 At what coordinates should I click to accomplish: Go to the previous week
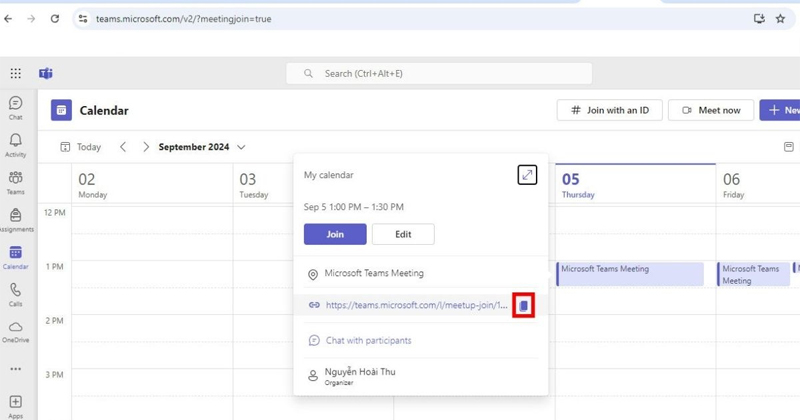123,147
